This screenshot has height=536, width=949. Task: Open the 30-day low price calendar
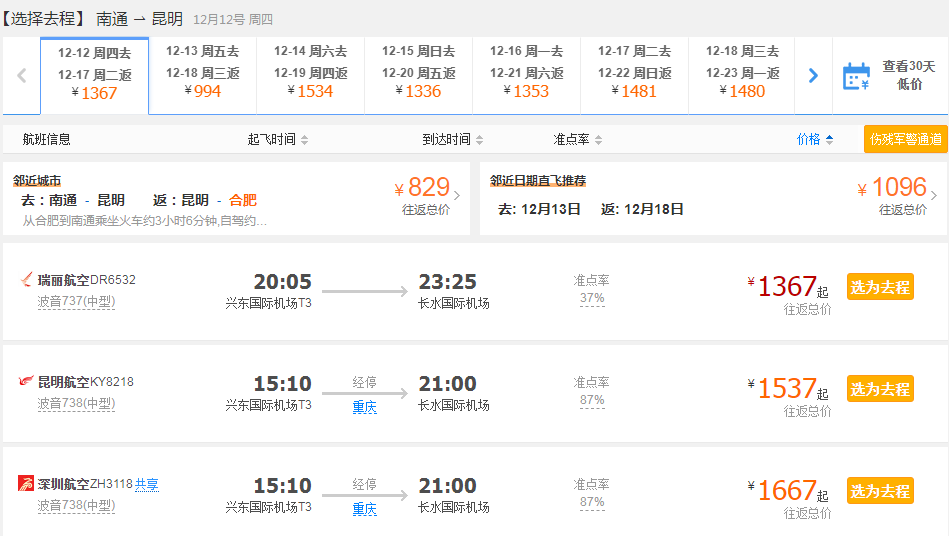tap(890, 76)
